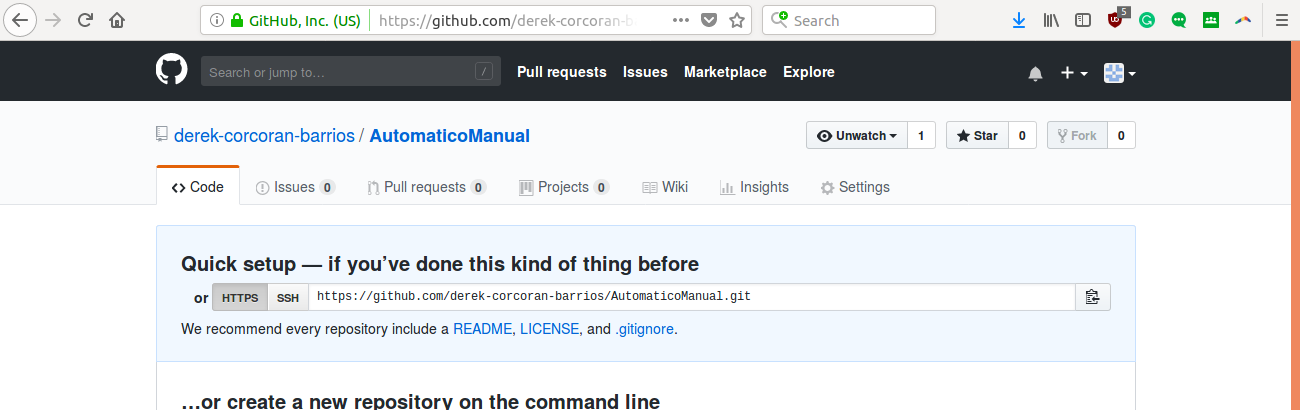Copy the repository URL to clipboard
This screenshot has height=410, width=1300.
pos(1092,297)
